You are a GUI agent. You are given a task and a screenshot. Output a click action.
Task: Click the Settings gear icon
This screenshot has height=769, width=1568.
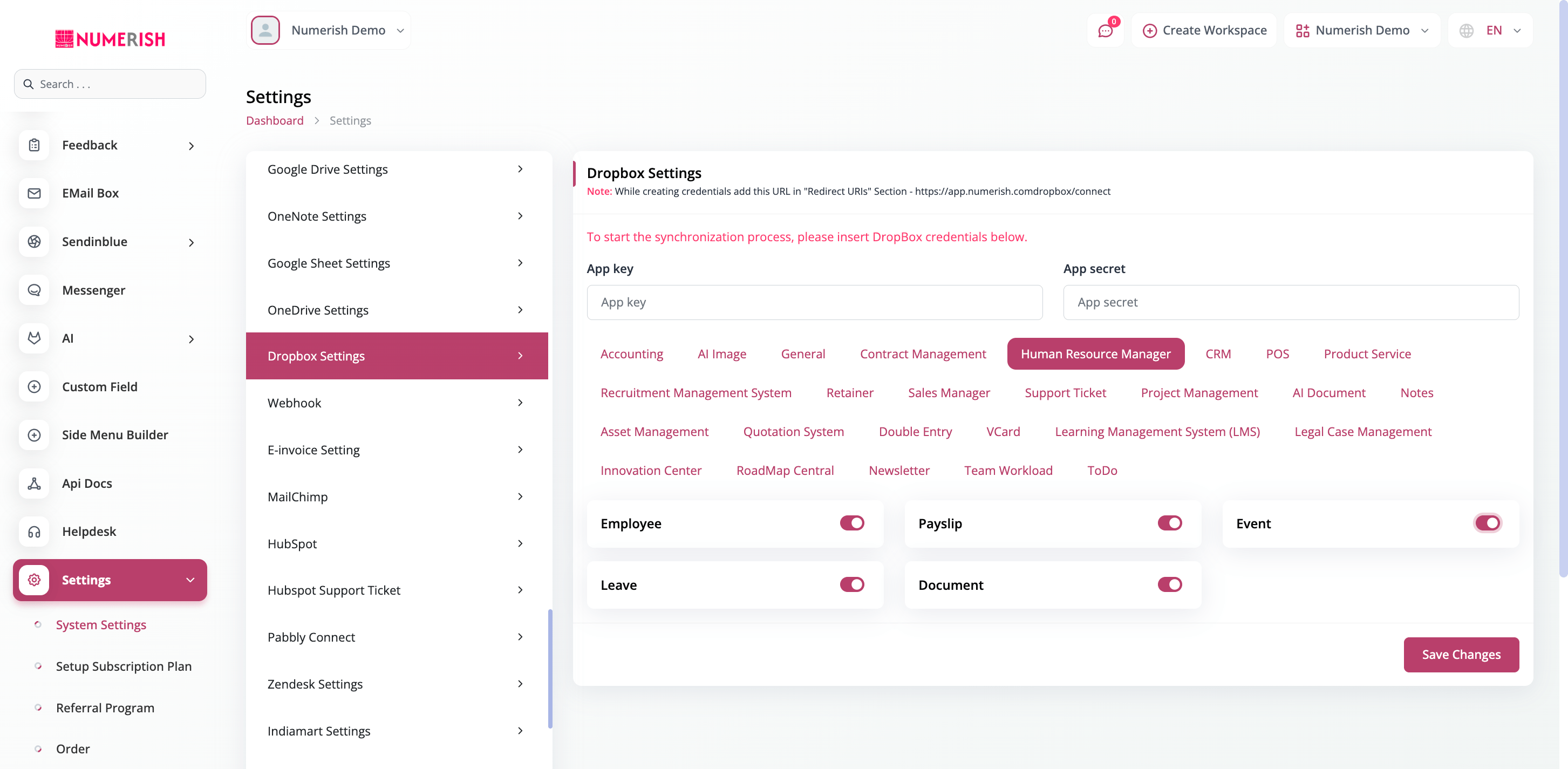(34, 580)
